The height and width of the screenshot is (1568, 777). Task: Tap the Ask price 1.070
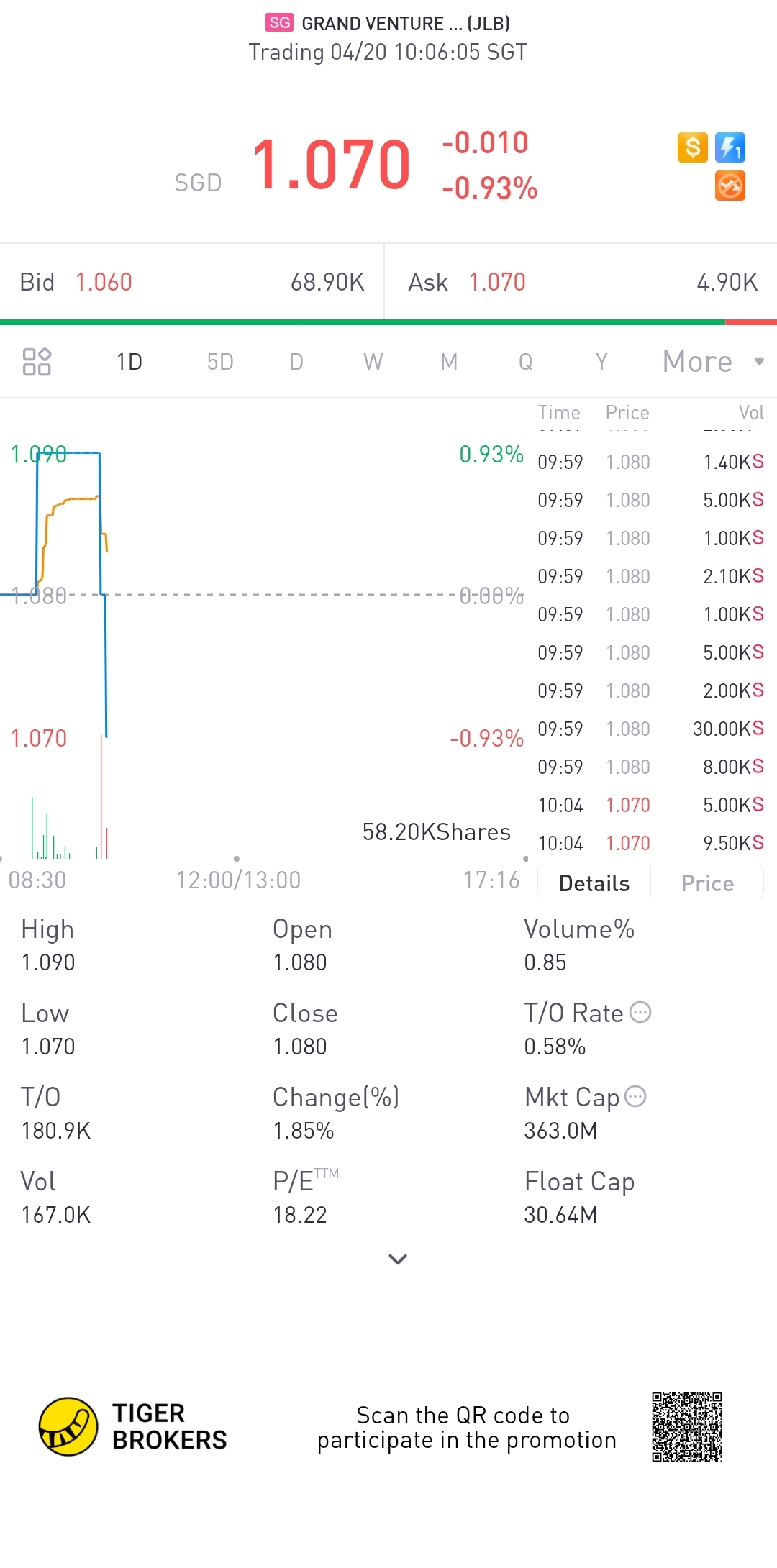[x=497, y=282]
